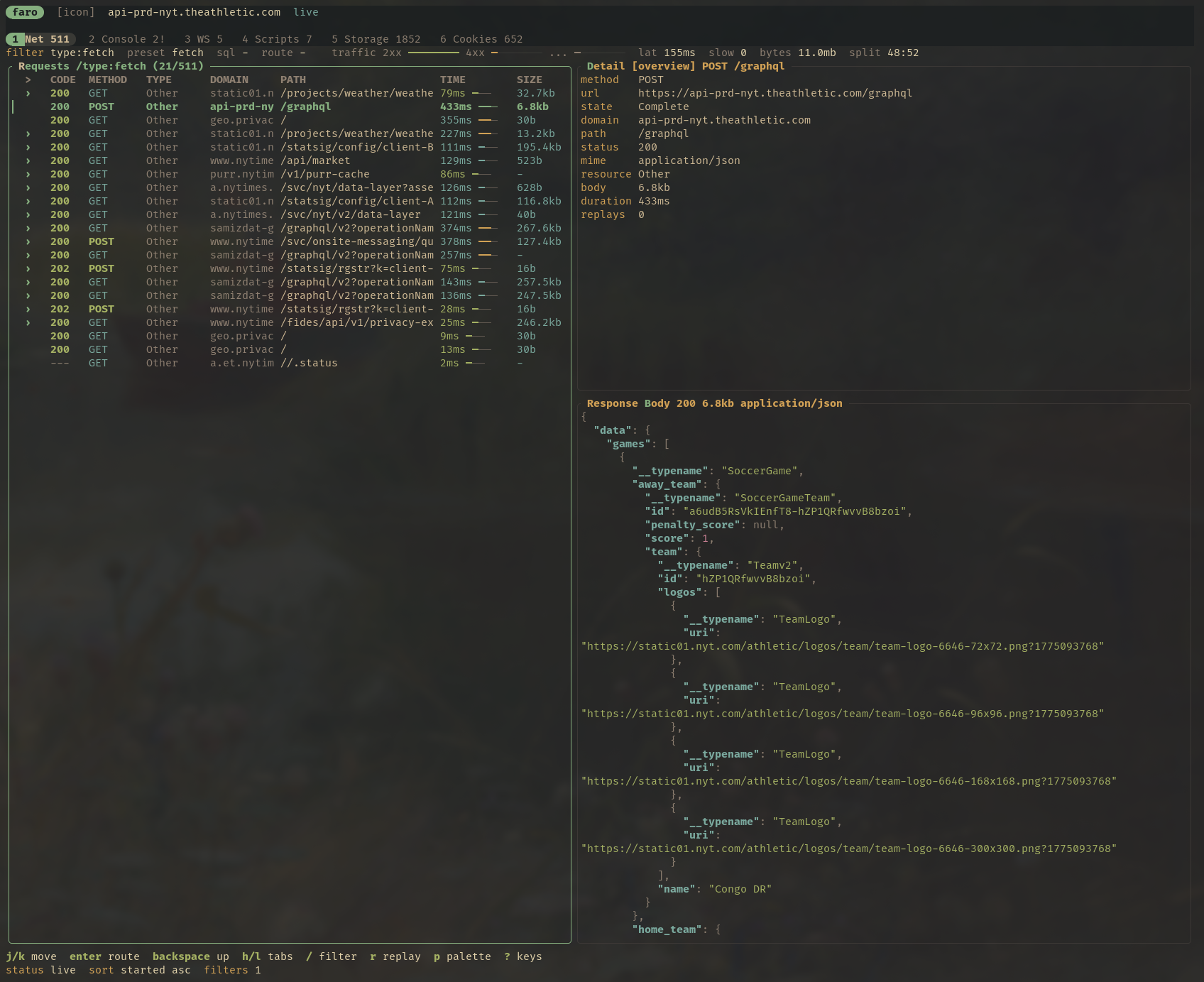Image resolution: width=1204 pixels, height=982 pixels.
Task: Sort by the TYPE column header
Action: pyautogui.click(x=159, y=80)
